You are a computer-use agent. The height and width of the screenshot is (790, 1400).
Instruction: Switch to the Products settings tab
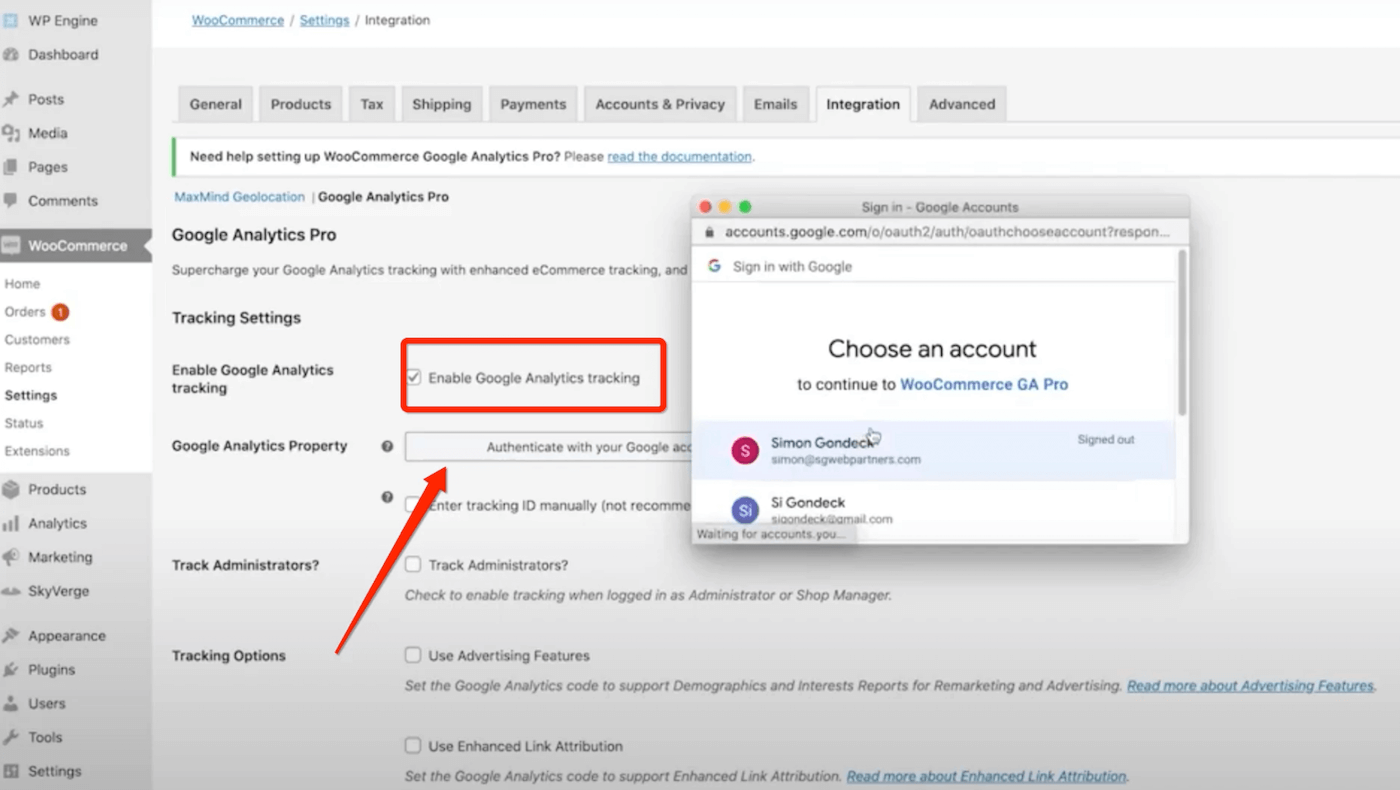coord(300,104)
